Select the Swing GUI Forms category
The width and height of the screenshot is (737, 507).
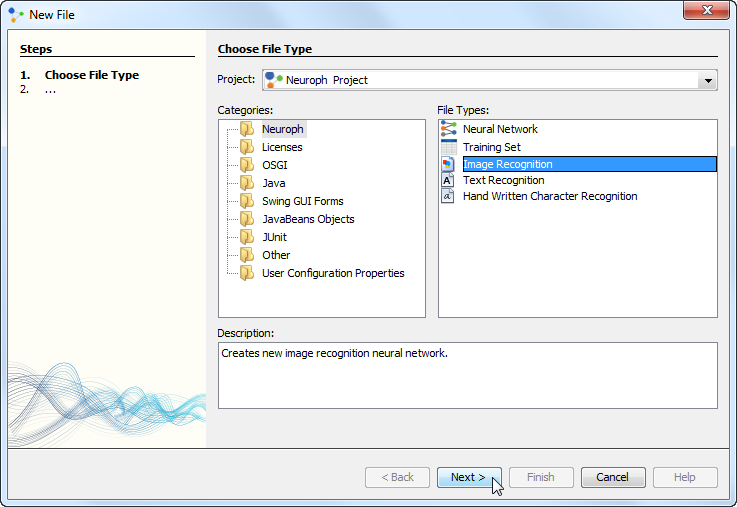coord(302,201)
